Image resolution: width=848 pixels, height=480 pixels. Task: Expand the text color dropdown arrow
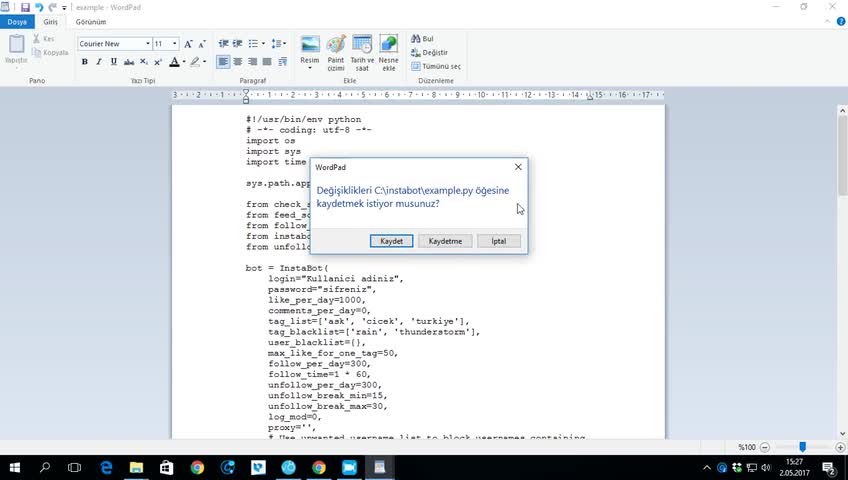184,62
